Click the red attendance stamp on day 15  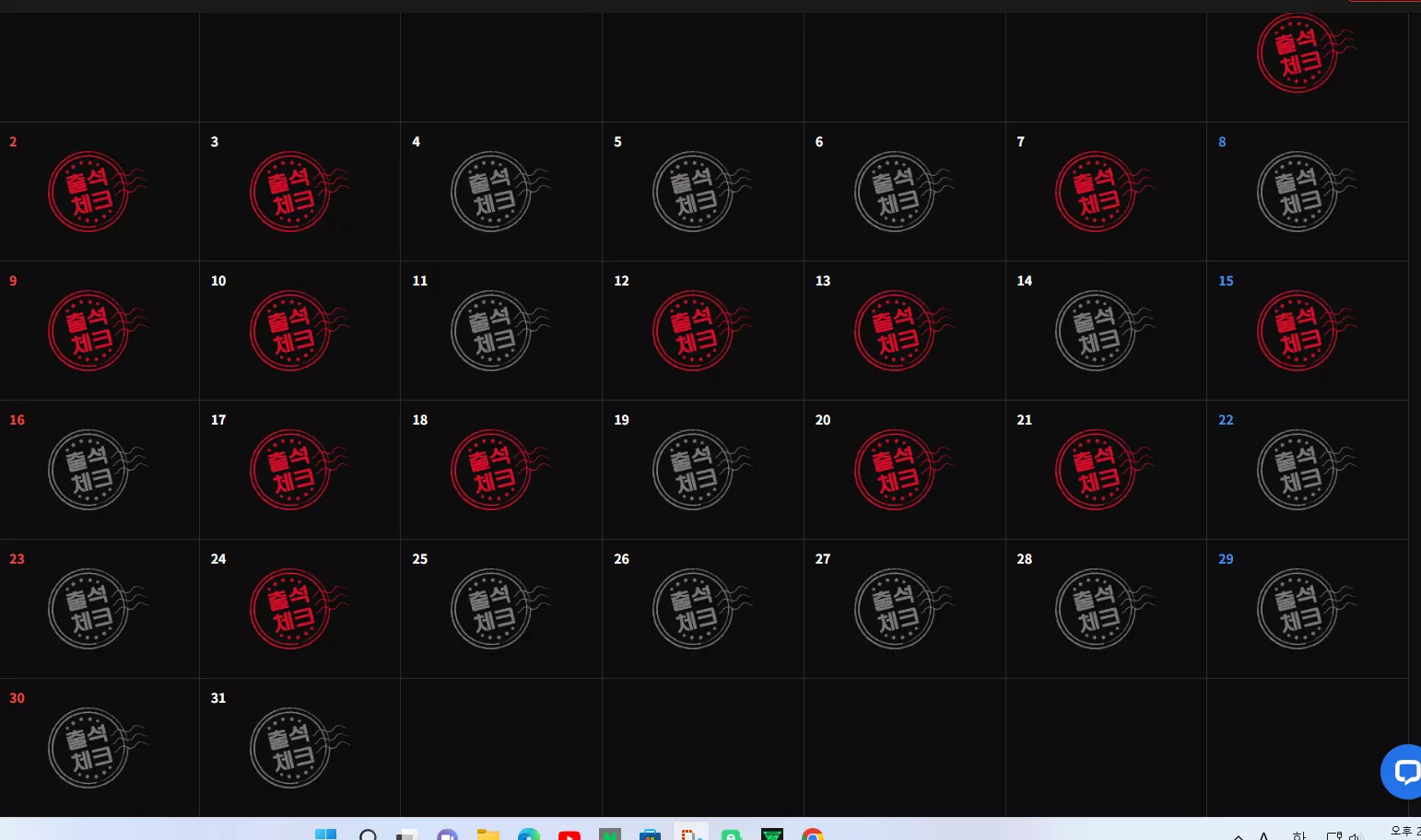point(1306,331)
